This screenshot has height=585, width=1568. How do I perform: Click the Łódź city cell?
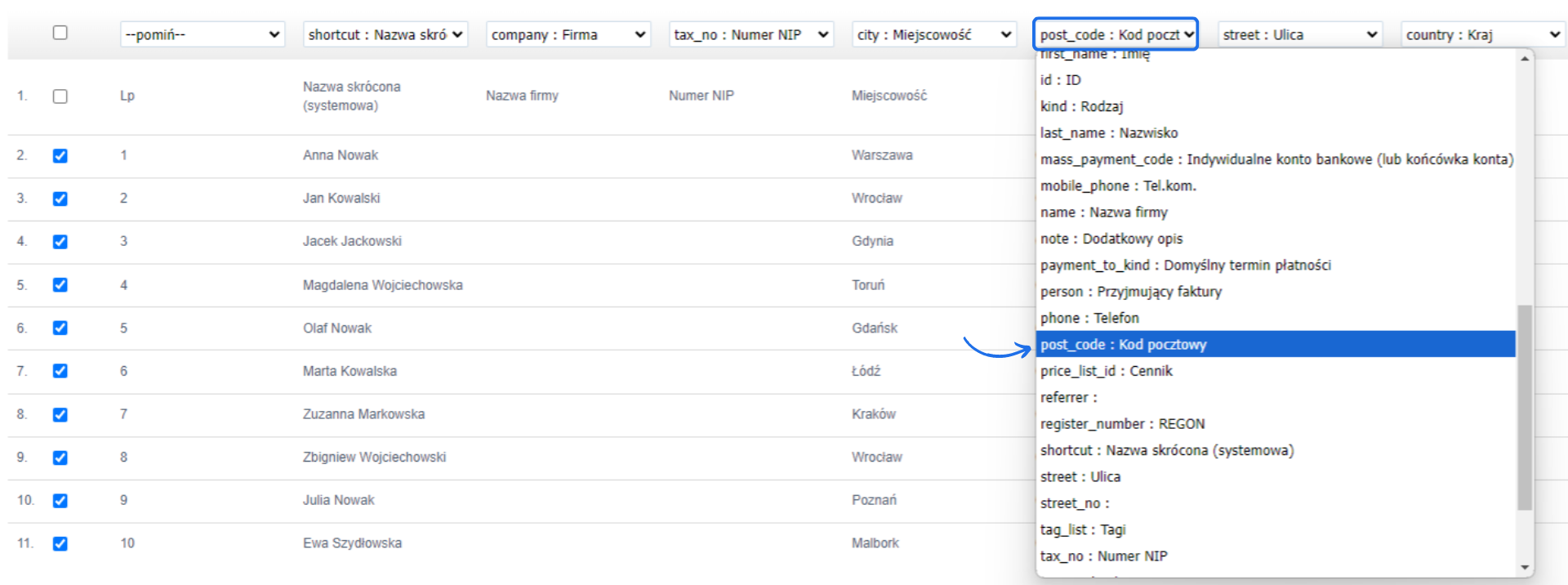tap(866, 371)
